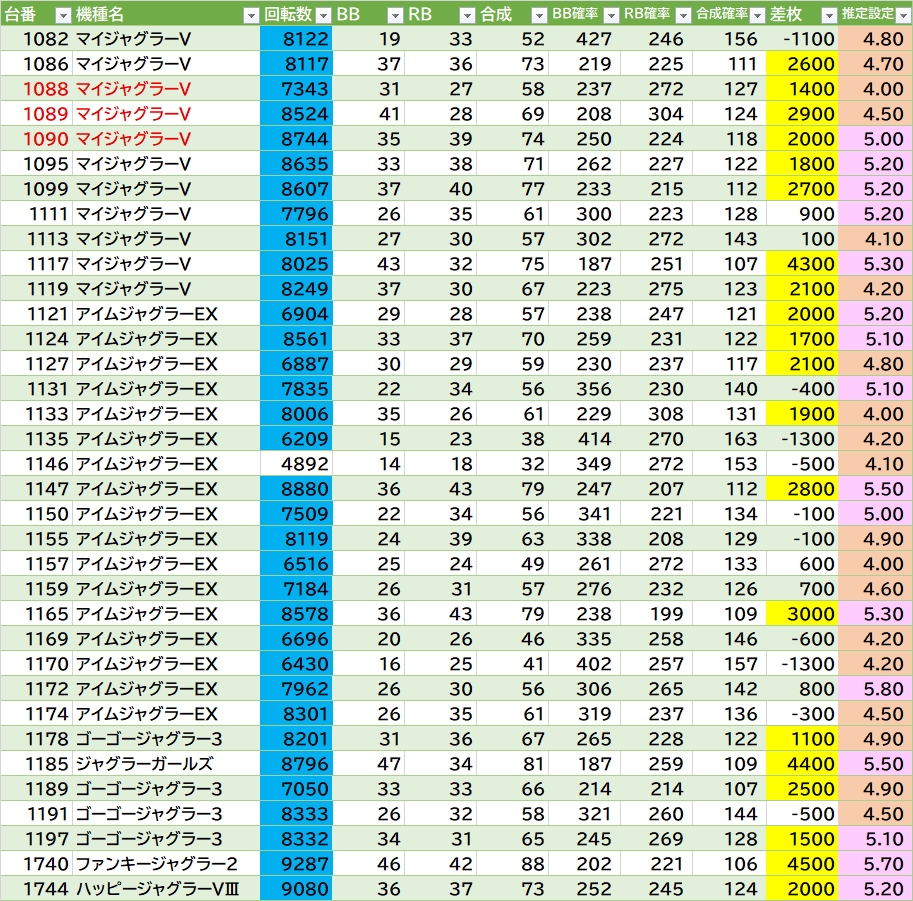Screen dimensions: 913x901
Task: Select the yellow 差枚 cell 2900
Action: click(802, 114)
